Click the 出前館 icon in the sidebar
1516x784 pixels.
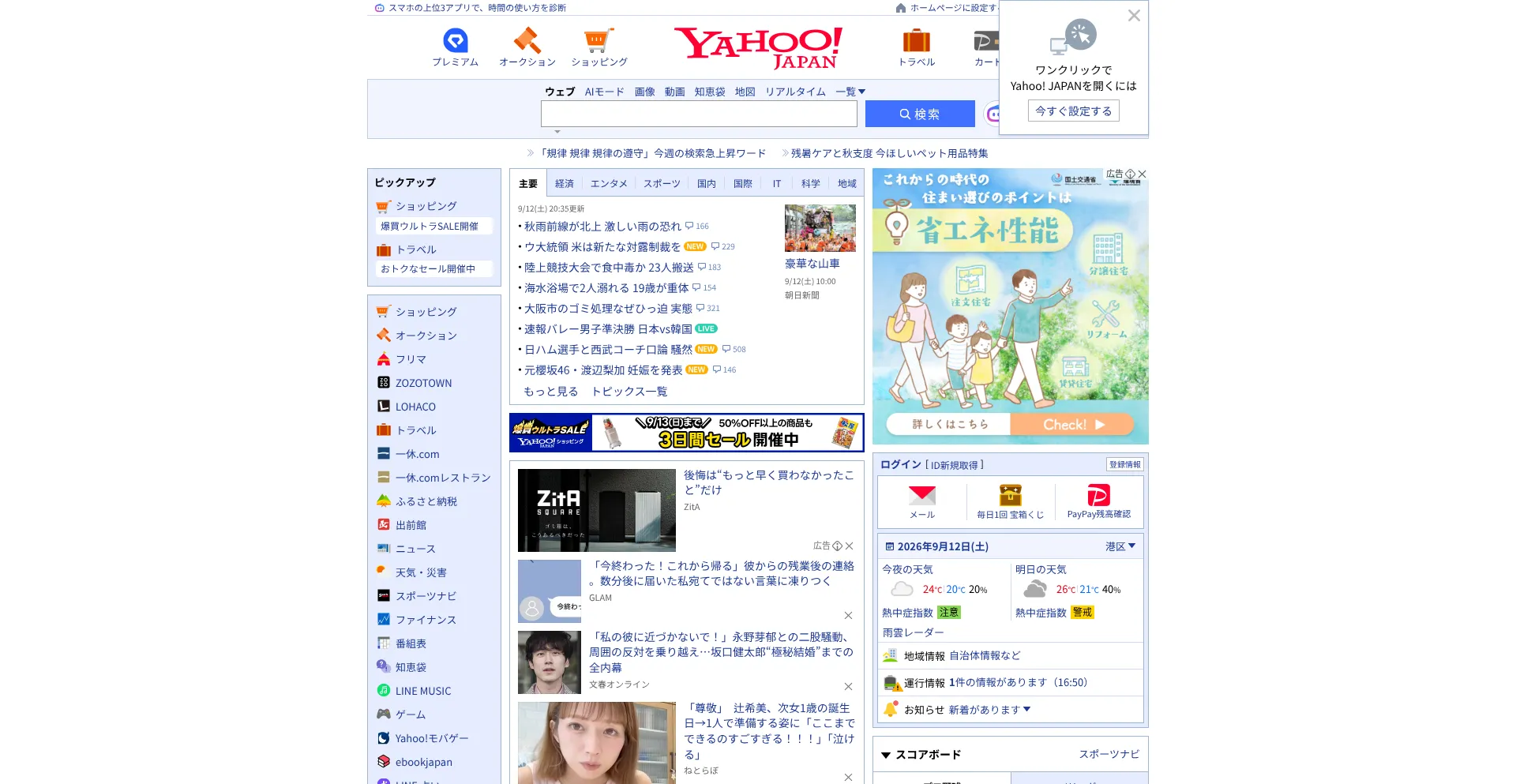(x=384, y=525)
